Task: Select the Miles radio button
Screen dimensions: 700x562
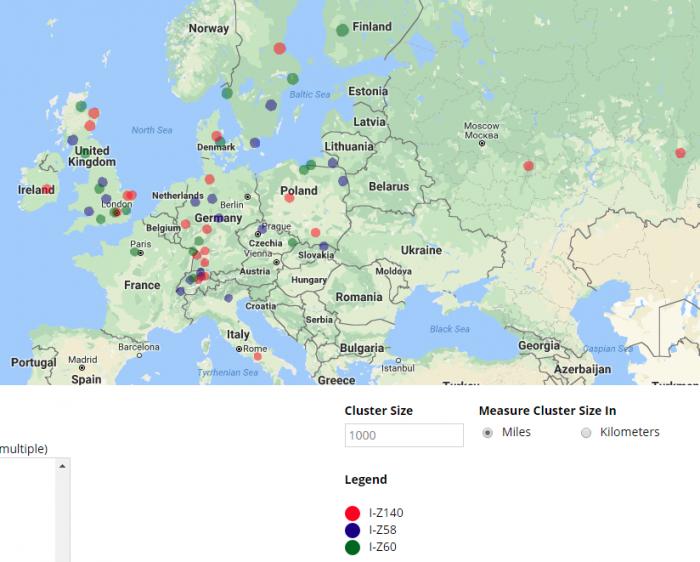Action: pos(488,433)
